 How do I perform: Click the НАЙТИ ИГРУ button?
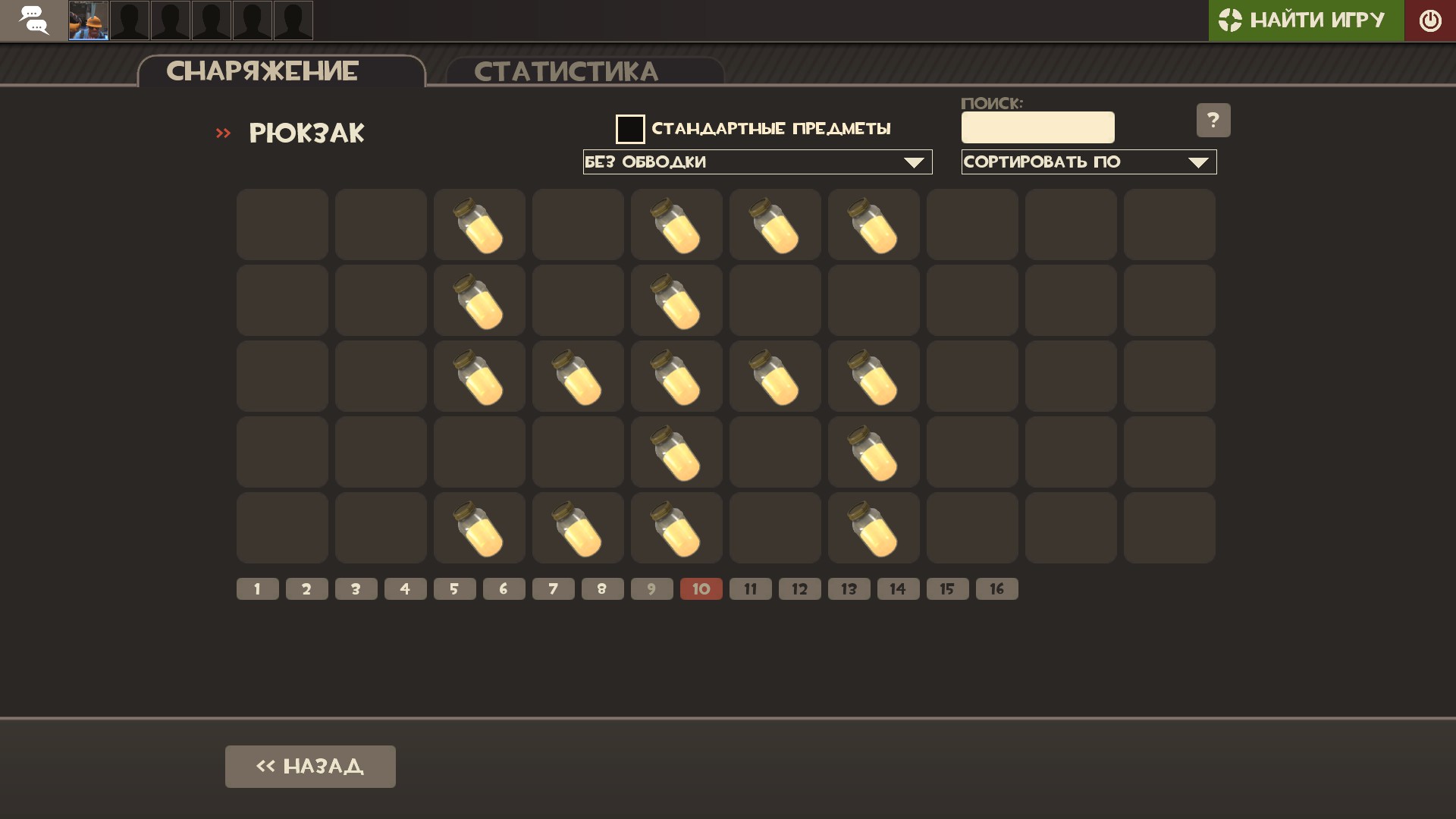tap(1306, 20)
